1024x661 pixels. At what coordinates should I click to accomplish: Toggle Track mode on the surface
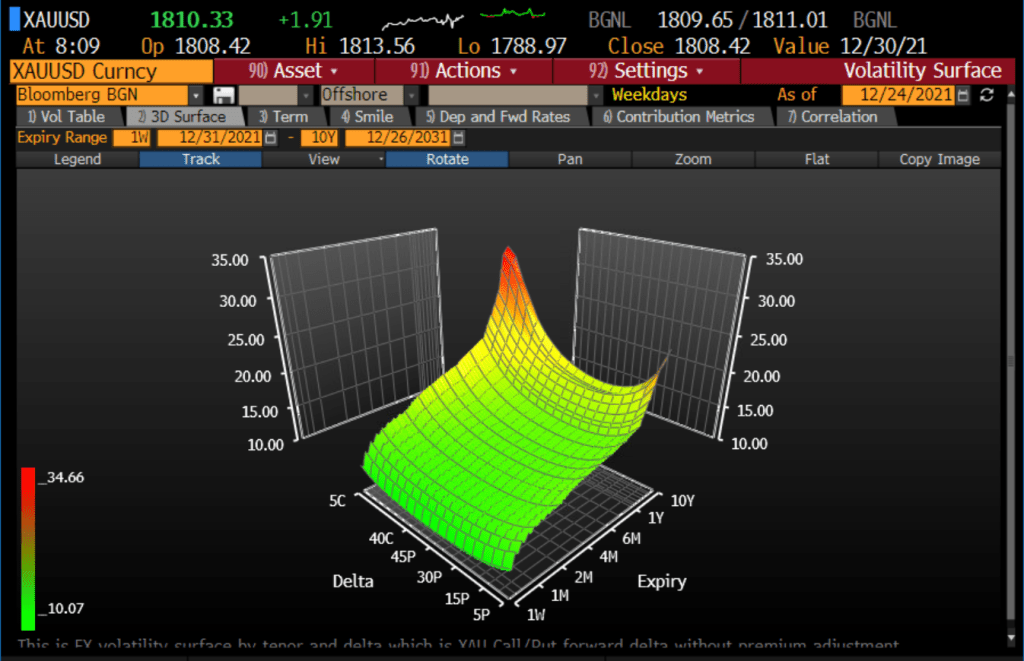[200, 159]
